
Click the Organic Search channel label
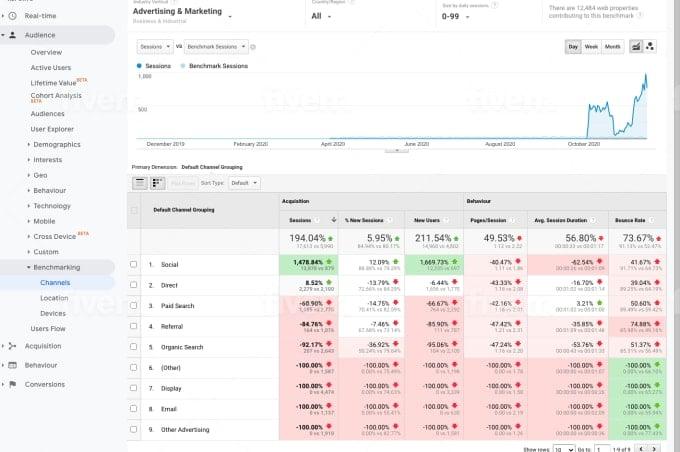coord(182,347)
